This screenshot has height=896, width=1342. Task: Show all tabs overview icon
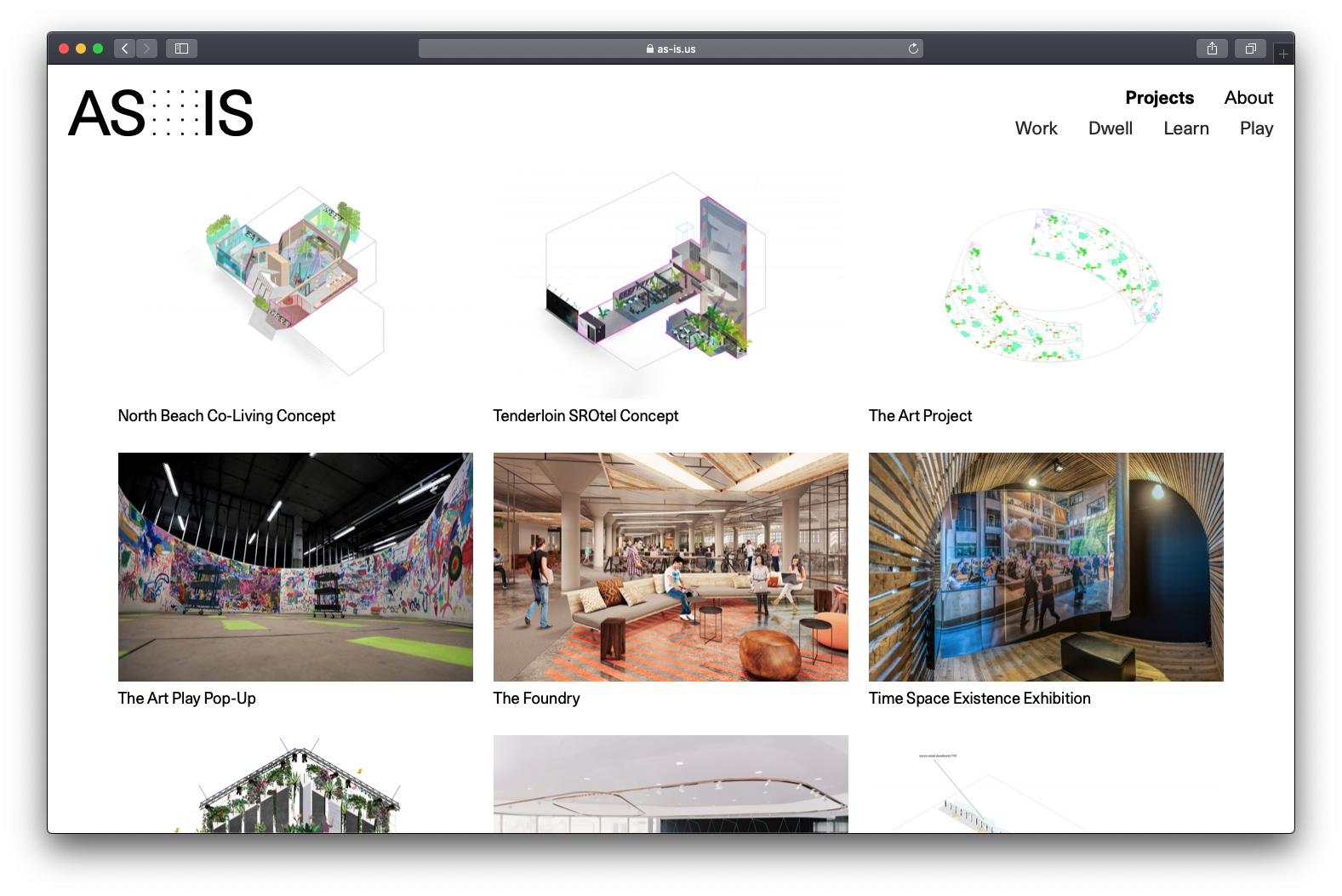click(1250, 49)
